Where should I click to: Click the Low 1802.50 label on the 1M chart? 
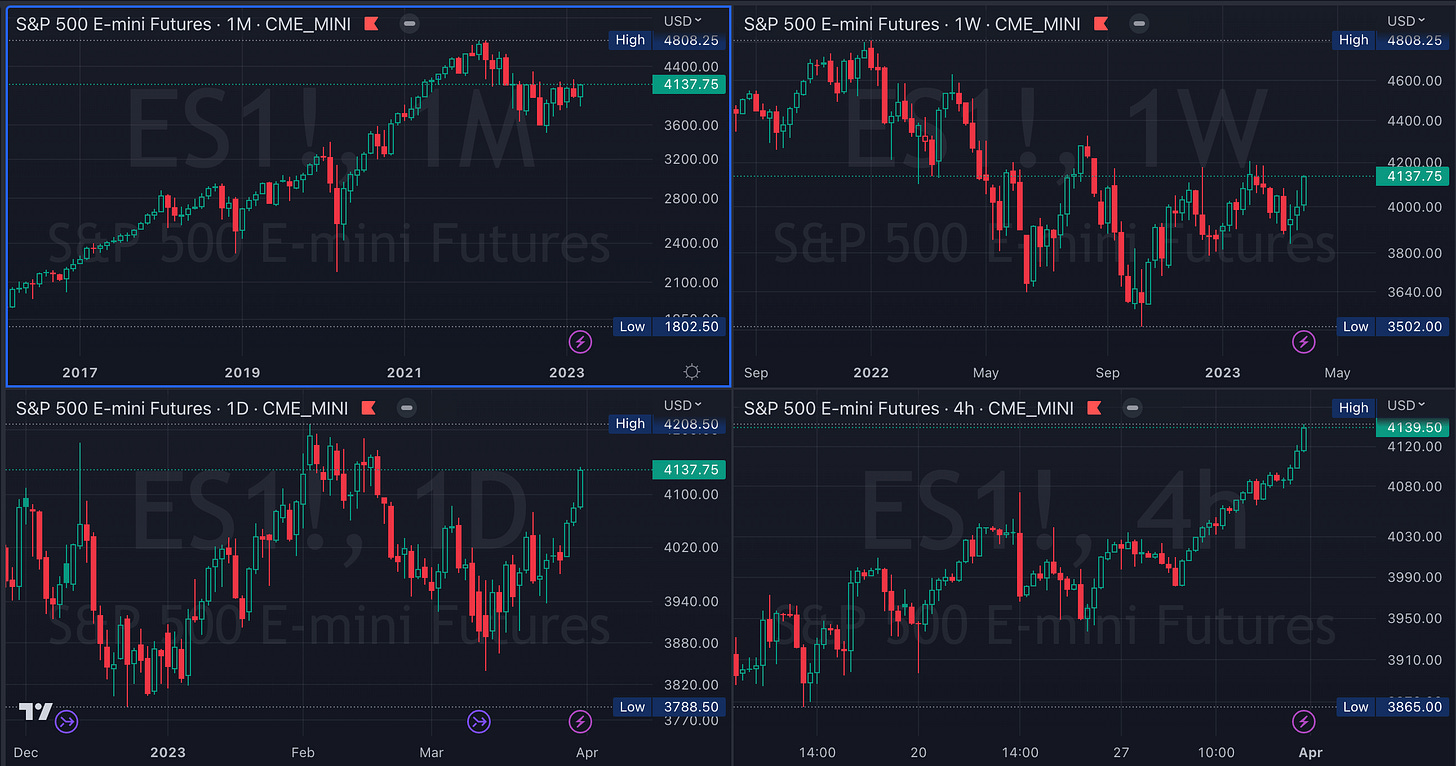point(667,326)
